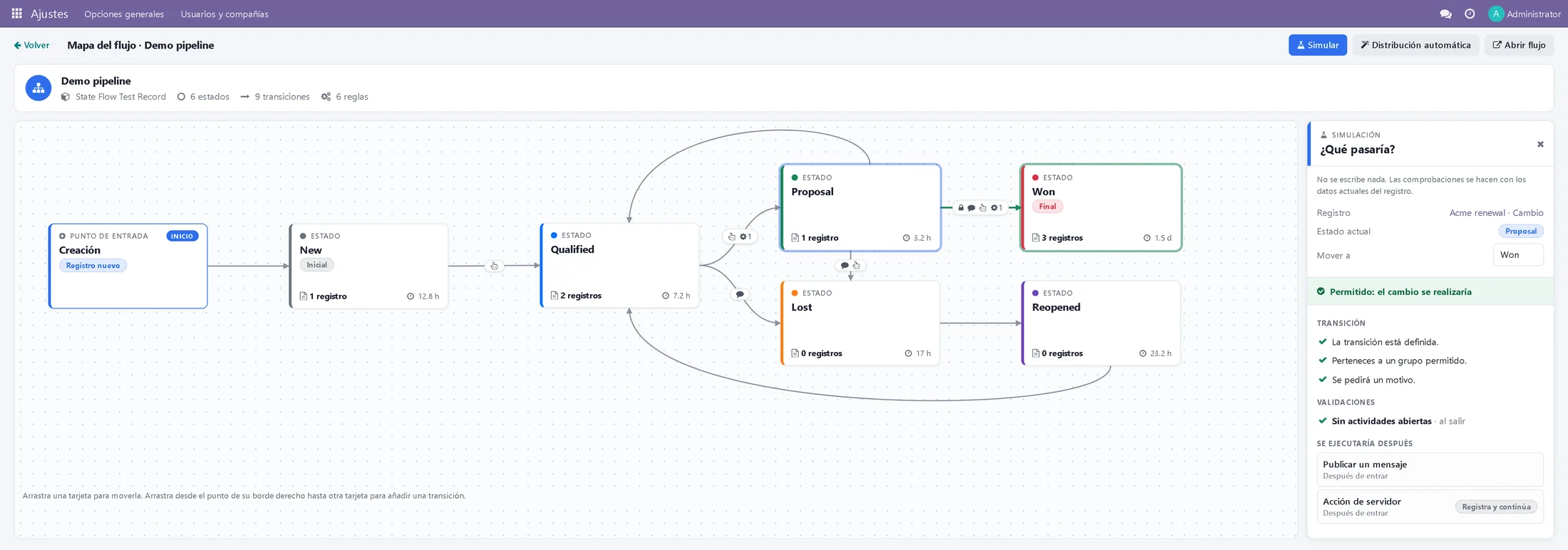This screenshot has height=550, width=1568.
Task: Click the hand icon on New to Qualified transition
Action: click(494, 266)
